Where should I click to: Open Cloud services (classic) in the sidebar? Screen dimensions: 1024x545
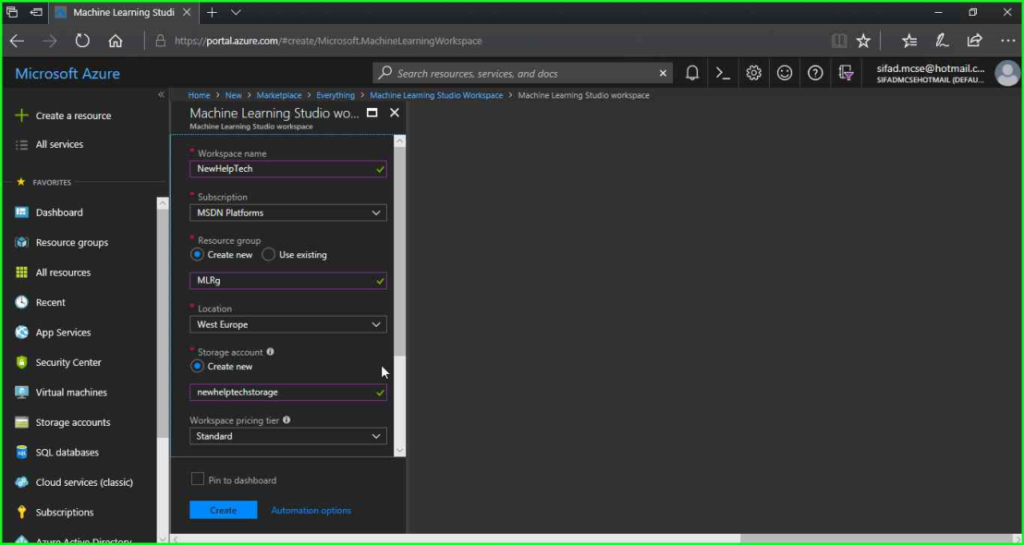click(x=84, y=482)
